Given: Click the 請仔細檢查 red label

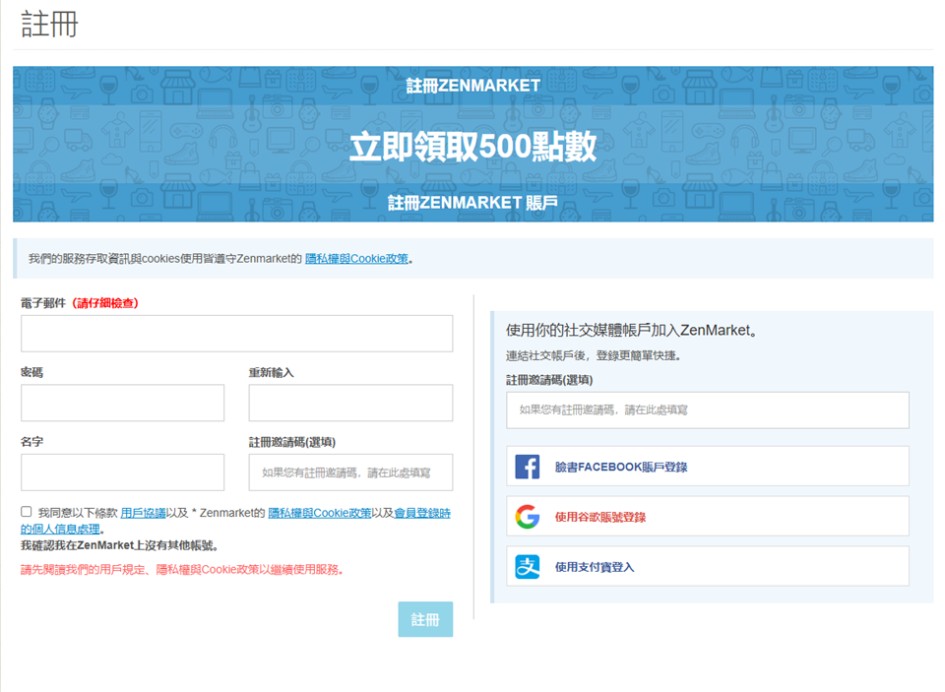Looking at the screenshot, I should coord(105,303).
